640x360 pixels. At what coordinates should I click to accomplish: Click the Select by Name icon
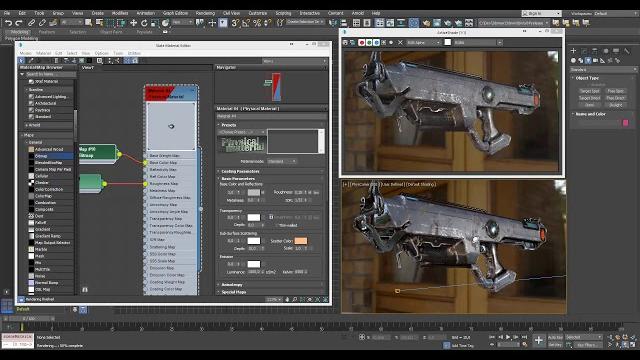pos(99,23)
